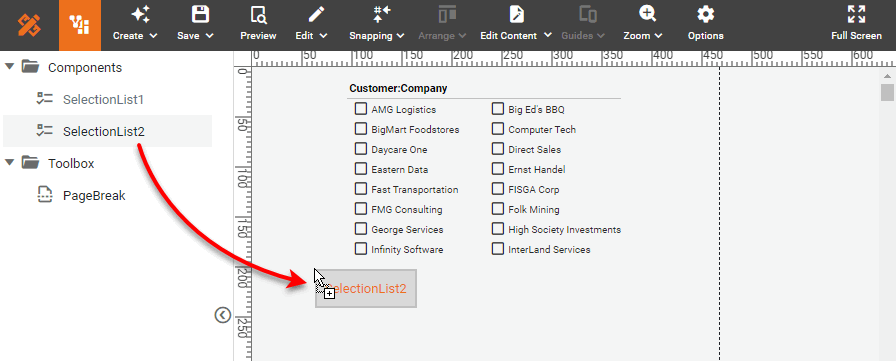Open the Snapping dropdown arrow

click(401, 35)
